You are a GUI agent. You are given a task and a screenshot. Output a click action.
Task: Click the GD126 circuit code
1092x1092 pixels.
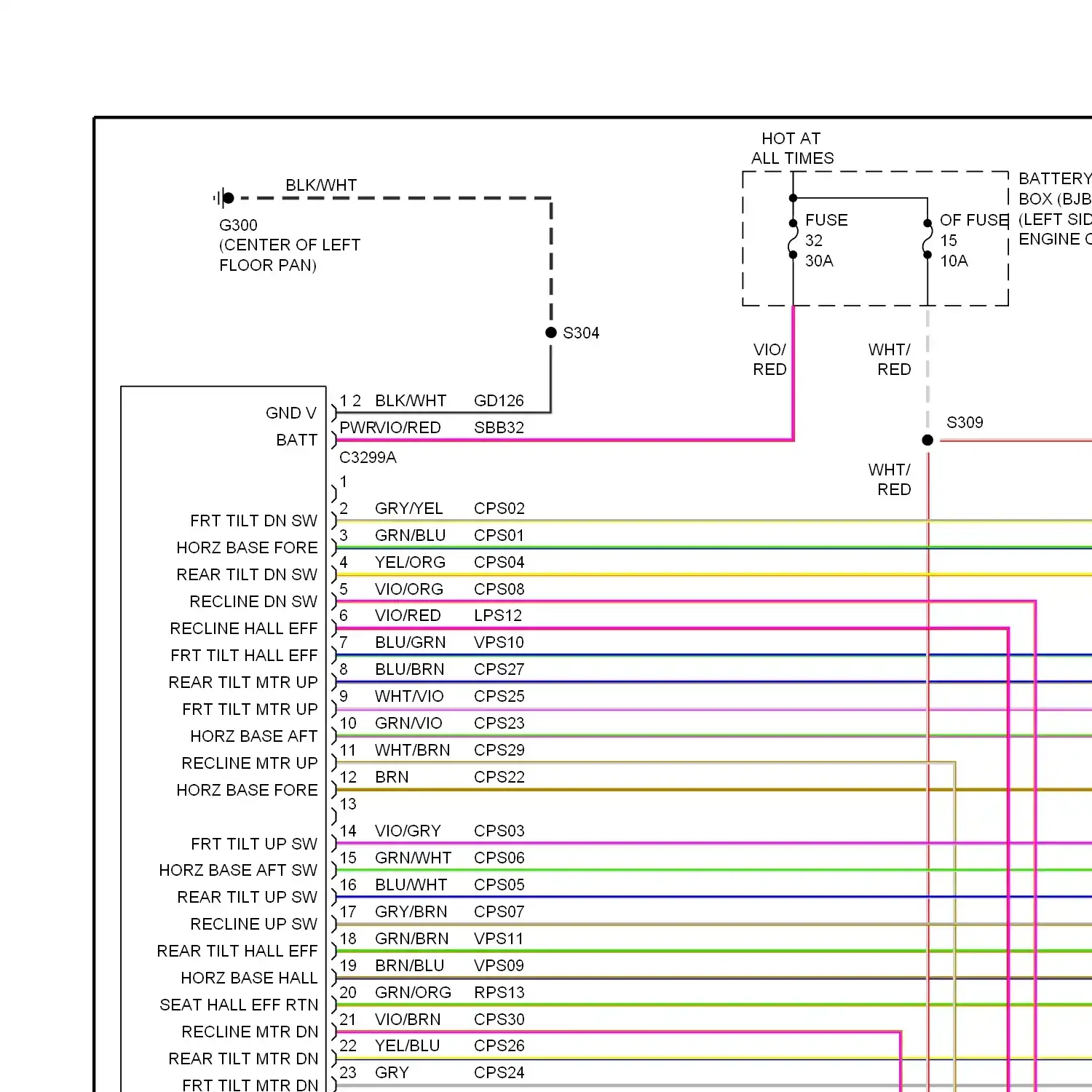tap(499, 401)
